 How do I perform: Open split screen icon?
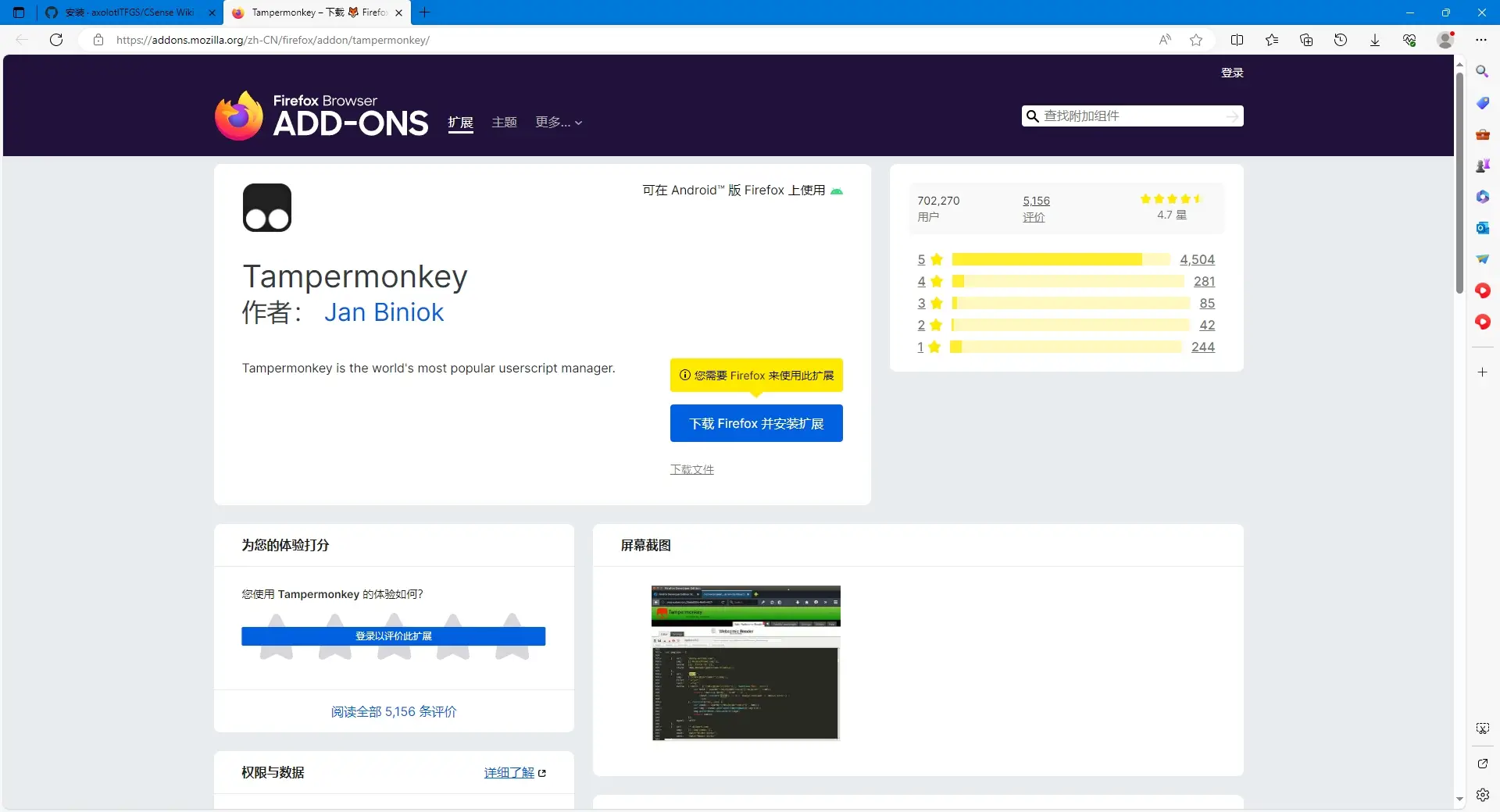[1237, 40]
